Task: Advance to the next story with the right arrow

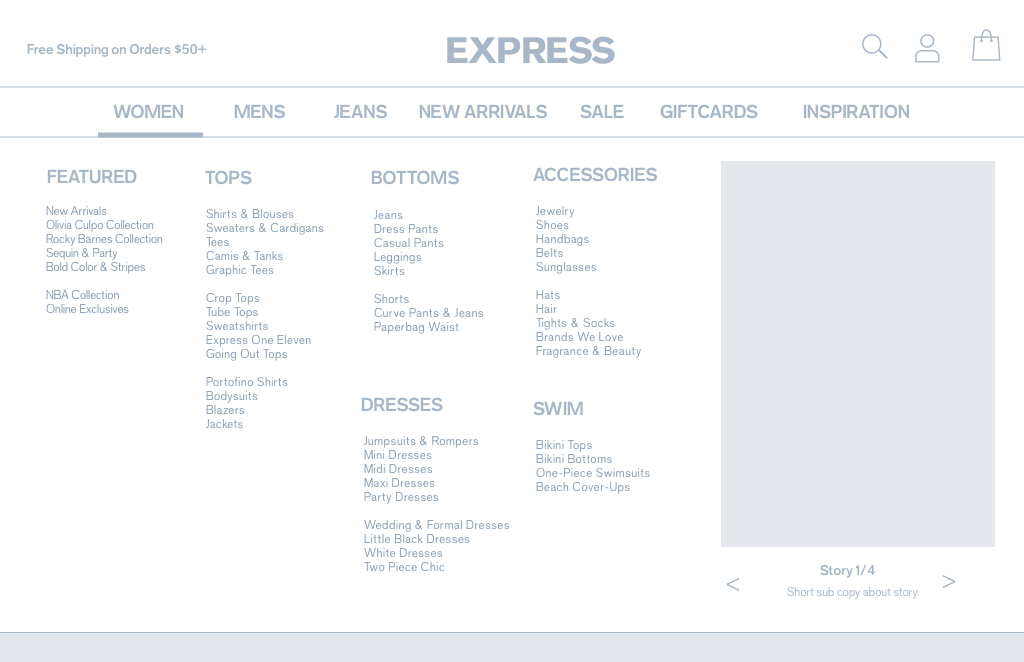Action: click(948, 581)
